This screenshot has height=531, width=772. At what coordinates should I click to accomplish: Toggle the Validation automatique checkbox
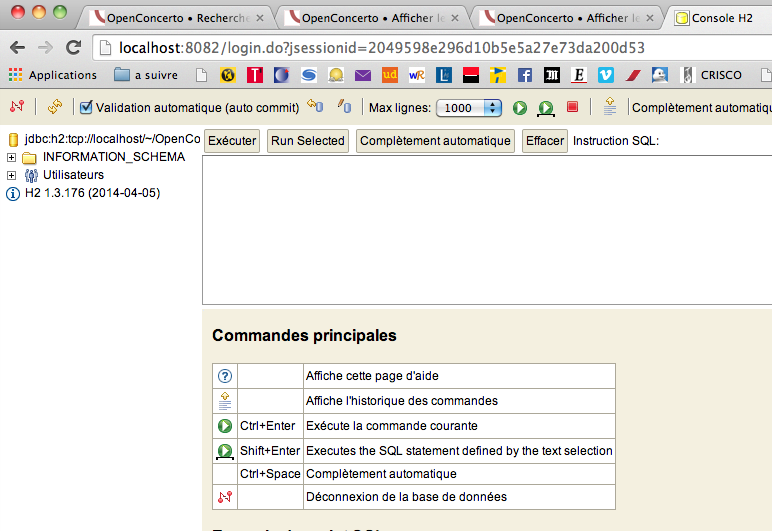[86, 108]
